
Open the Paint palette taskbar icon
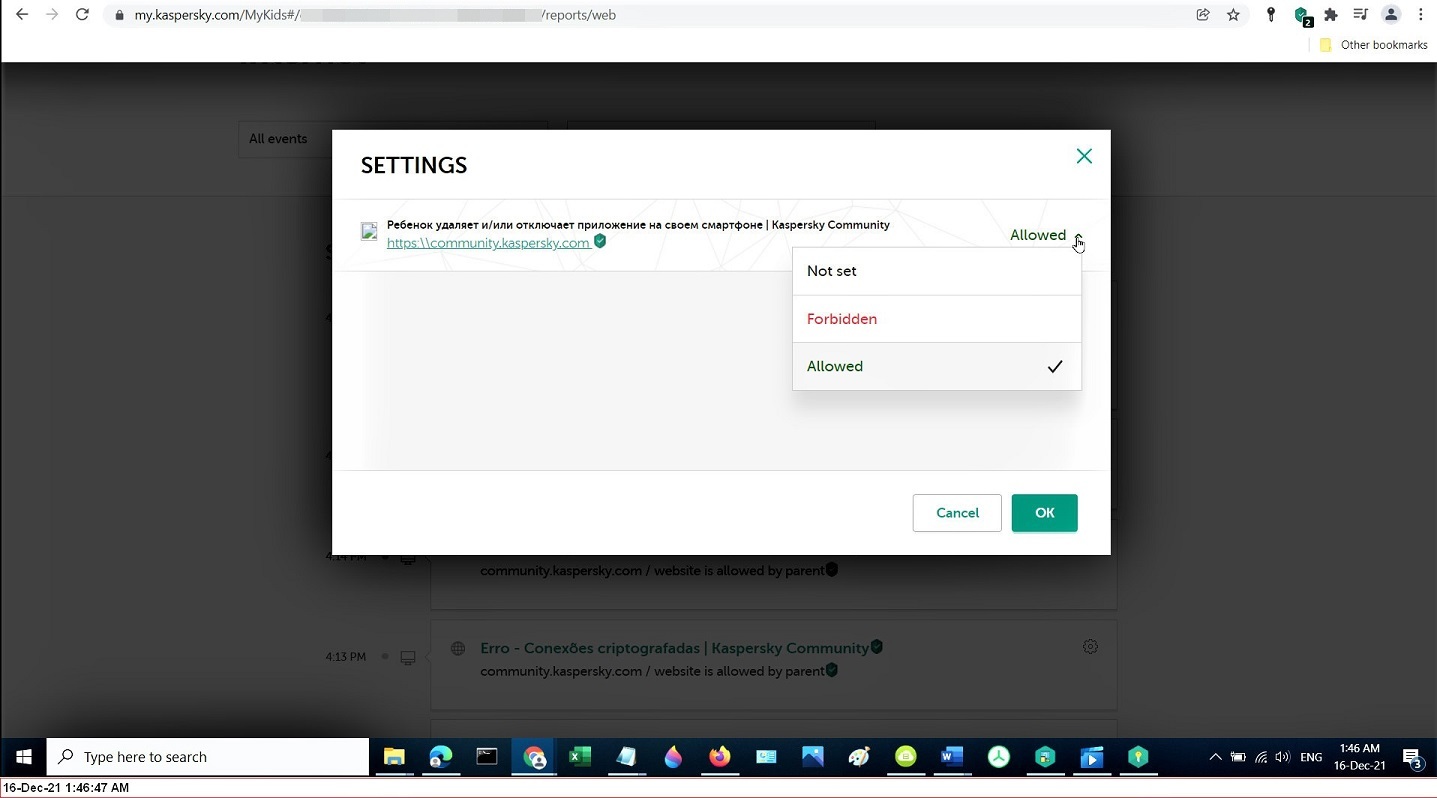click(859, 757)
